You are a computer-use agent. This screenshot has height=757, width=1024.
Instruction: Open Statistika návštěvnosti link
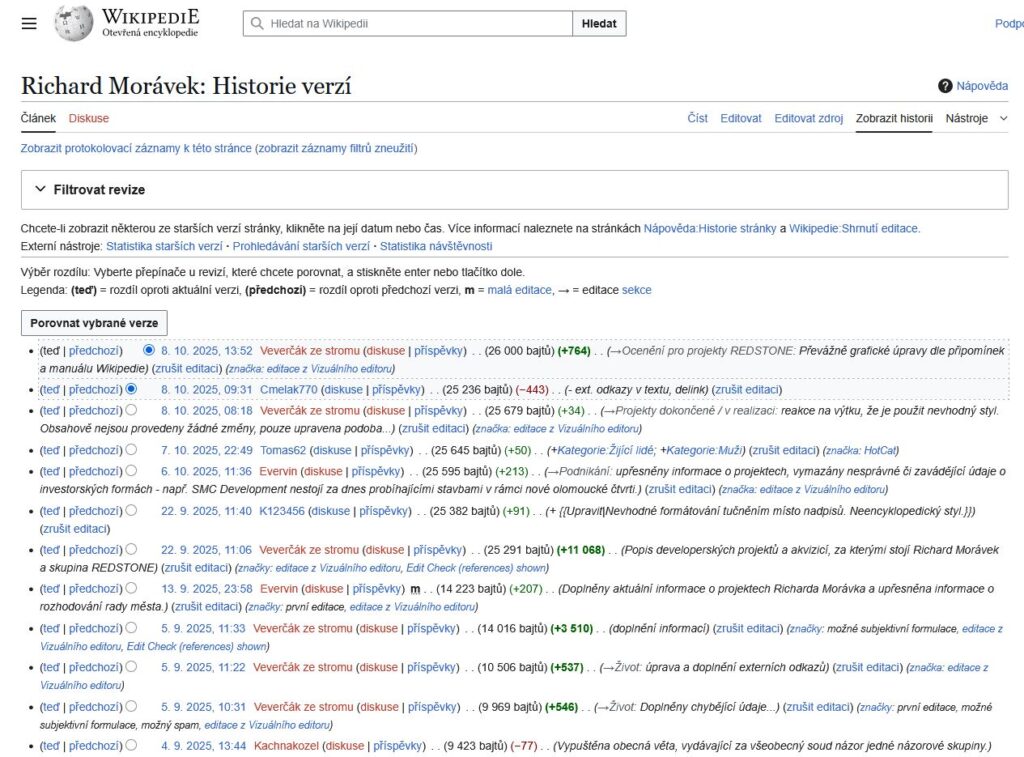coord(436,246)
